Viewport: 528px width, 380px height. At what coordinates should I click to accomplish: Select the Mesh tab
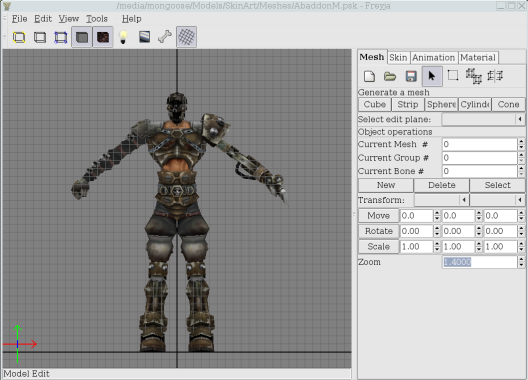pyautogui.click(x=372, y=57)
